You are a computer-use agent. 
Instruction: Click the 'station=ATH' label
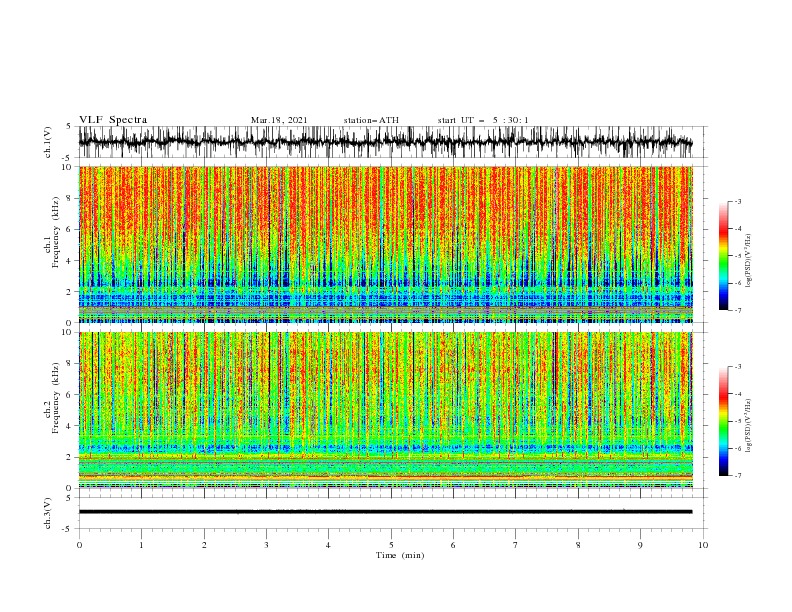coord(371,120)
